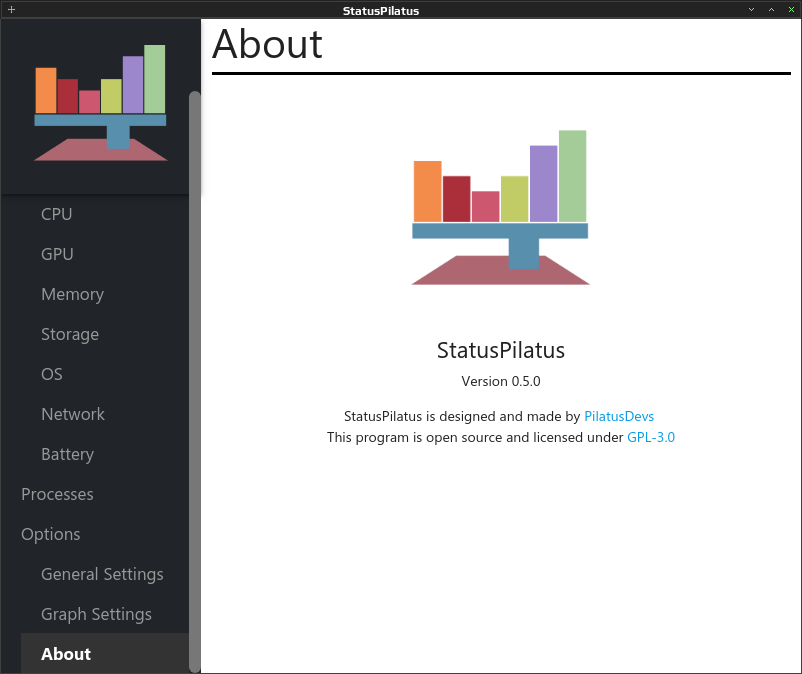This screenshot has height=674, width=802.
Task: Click the 'Version 0.5.0' text
Action: pyautogui.click(x=501, y=381)
